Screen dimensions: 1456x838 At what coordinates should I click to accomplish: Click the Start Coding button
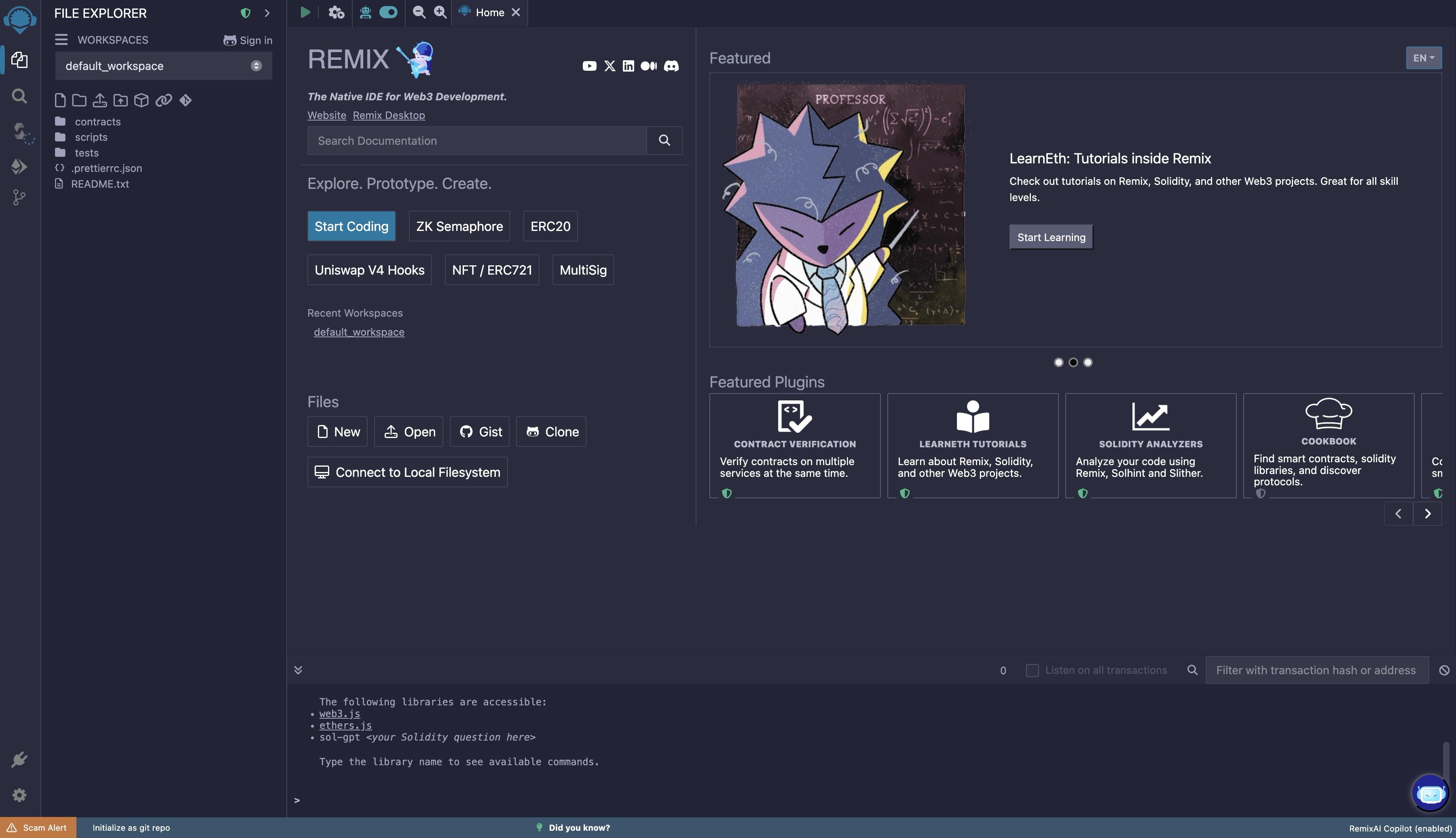tap(351, 226)
